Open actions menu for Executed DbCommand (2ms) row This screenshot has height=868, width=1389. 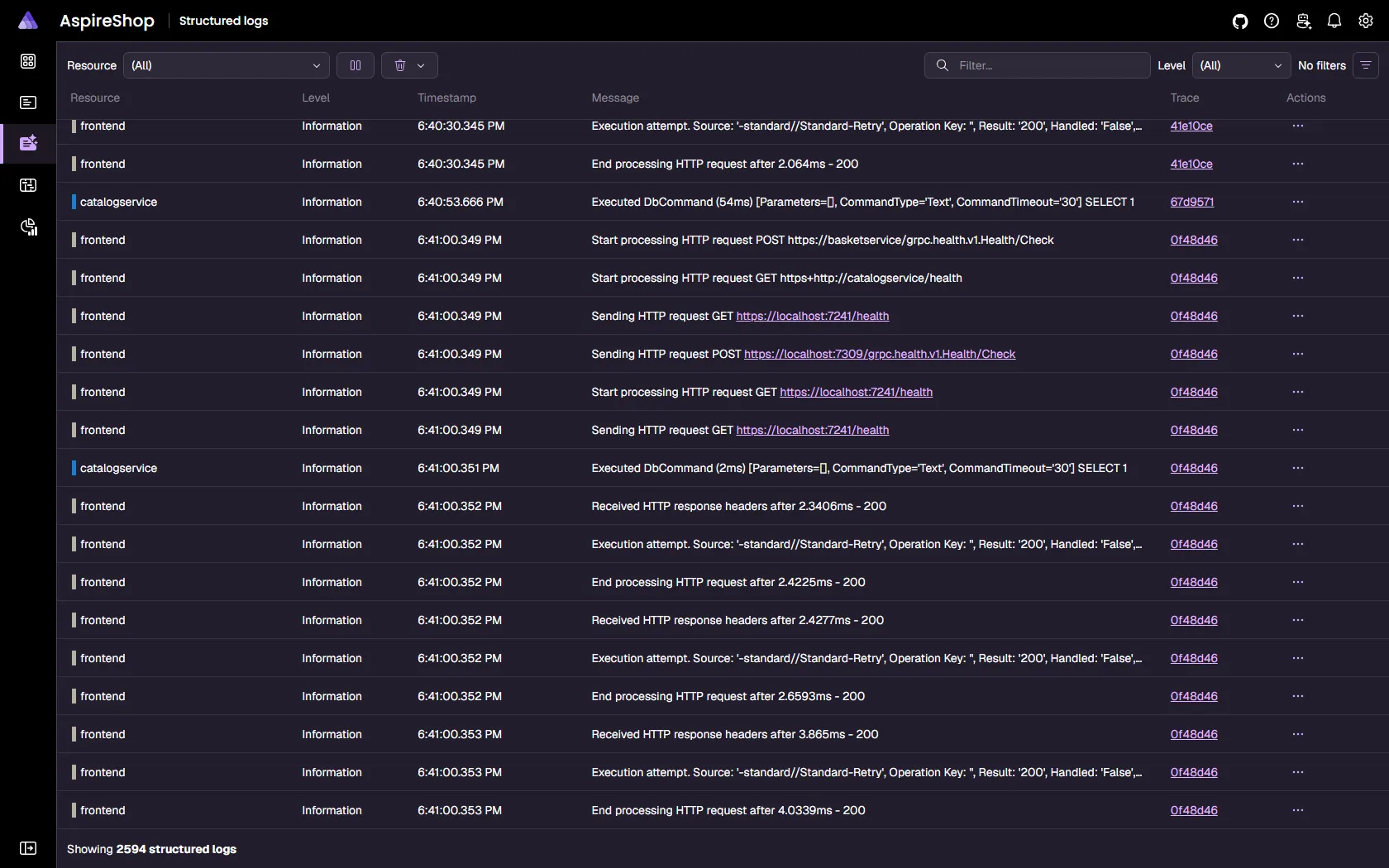1298,468
